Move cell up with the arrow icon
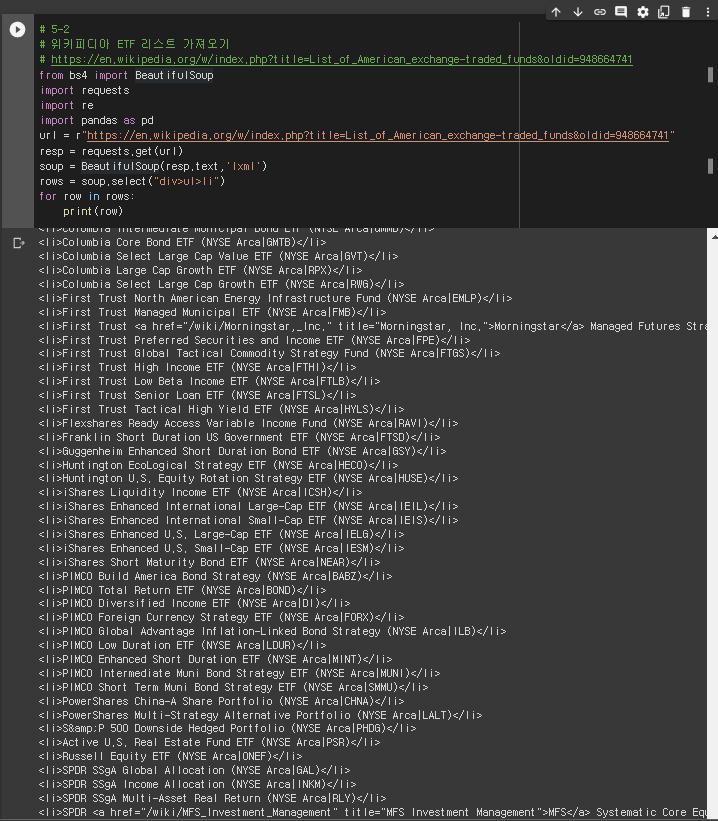 tap(556, 12)
